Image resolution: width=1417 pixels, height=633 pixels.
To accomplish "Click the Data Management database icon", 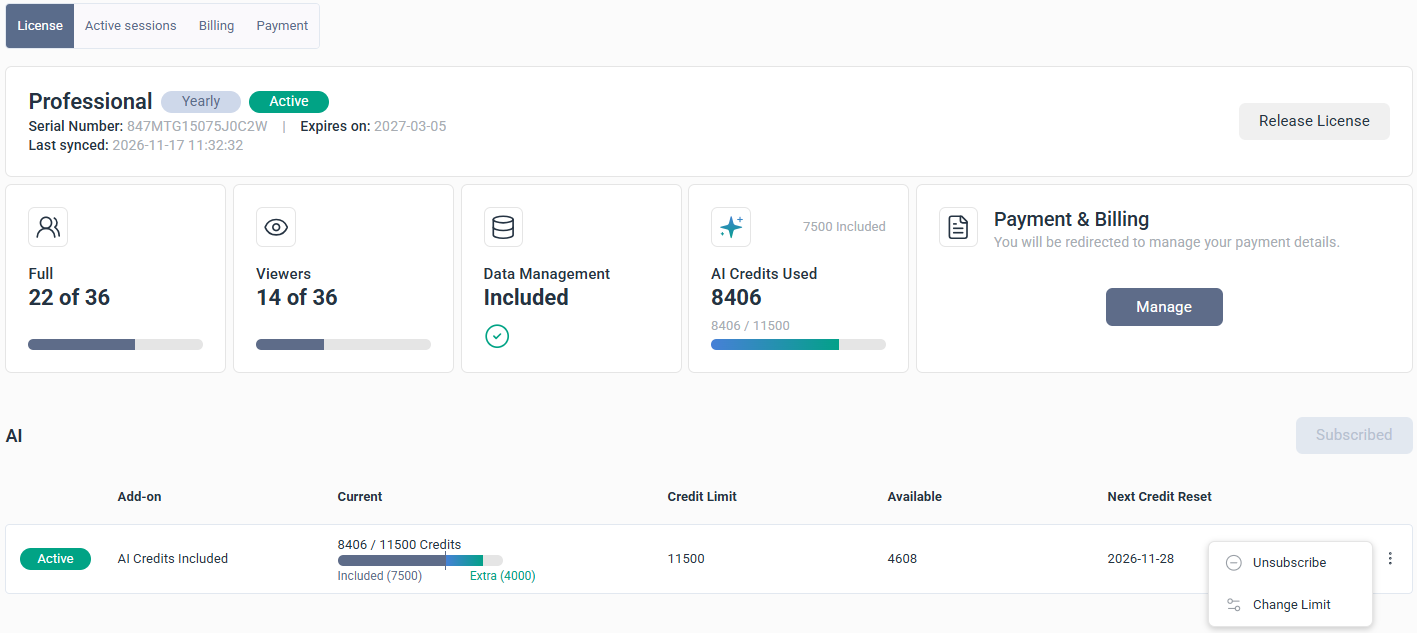I will pyautogui.click(x=503, y=227).
